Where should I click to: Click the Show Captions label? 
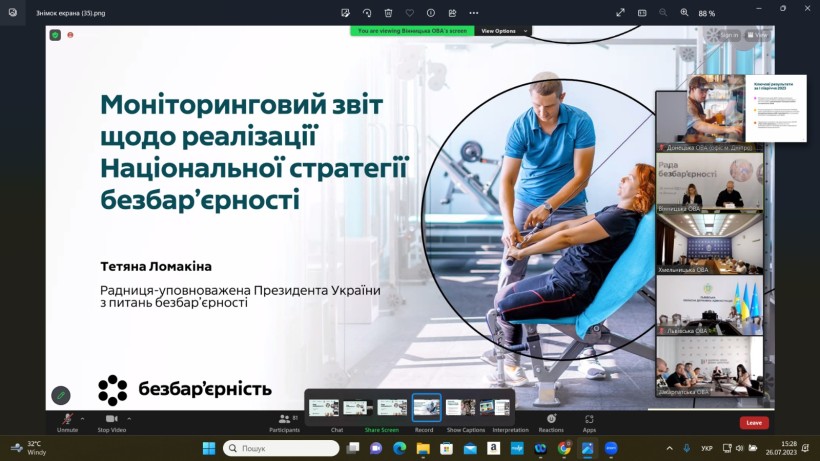point(466,430)
